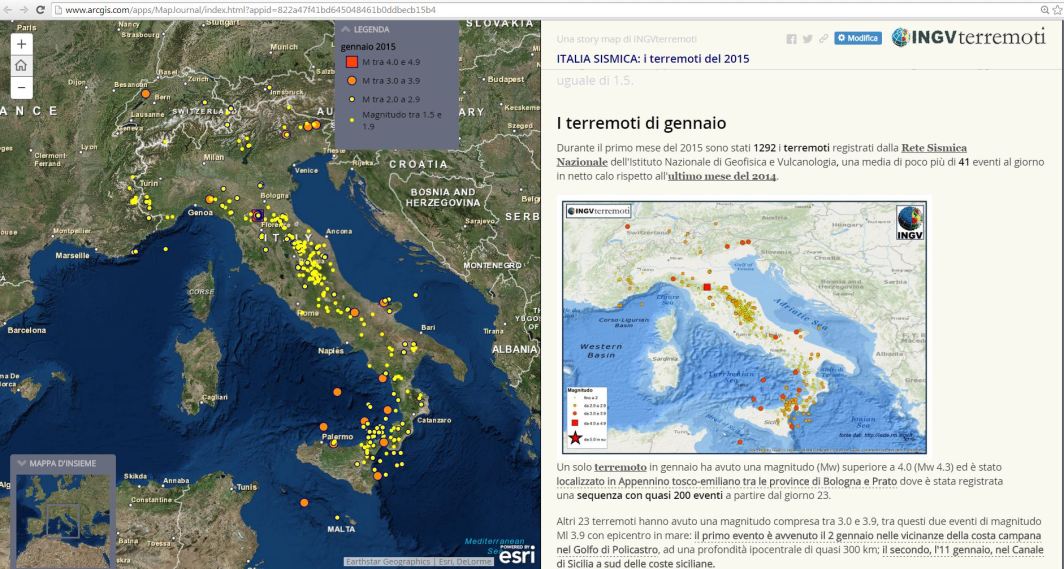The width and height of the screenshot is (1064, 569).
Task: Copy the story map share link icon
Action: pyautogui.click(x=821, y=39)
